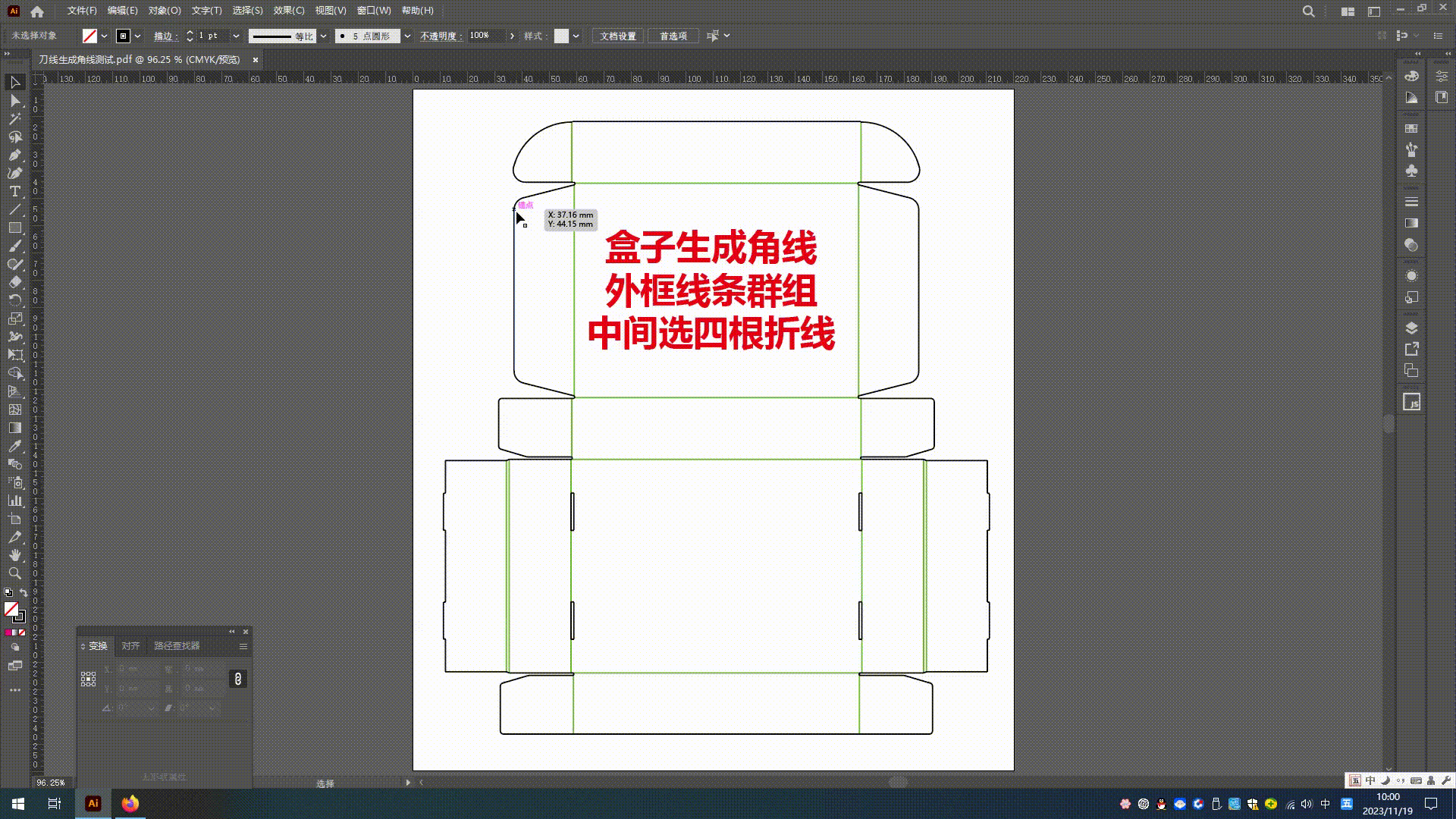The image size is (1456, 819).
Task: Open the Brushes panel icon
Action: (1411, 149)
